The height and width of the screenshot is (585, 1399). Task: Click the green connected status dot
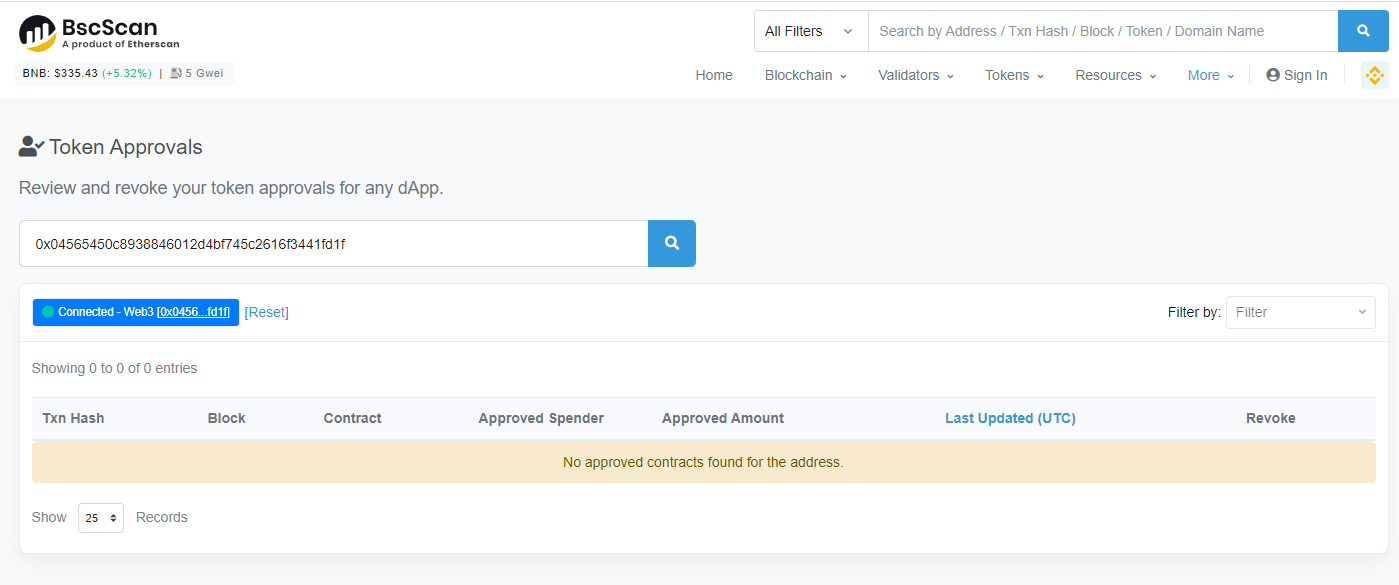pos(48,312)
